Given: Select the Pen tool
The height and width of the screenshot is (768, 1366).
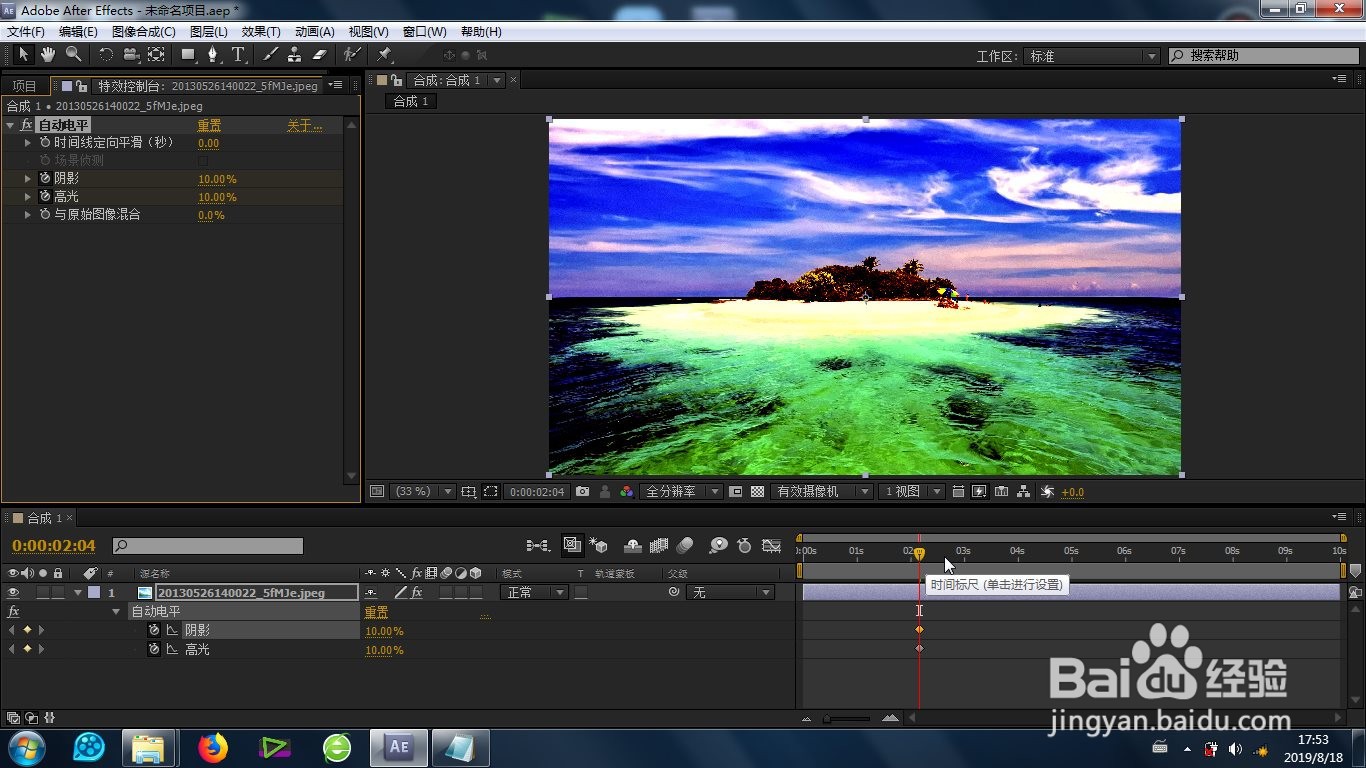Looking at the screenshot, I should [213, 54].
